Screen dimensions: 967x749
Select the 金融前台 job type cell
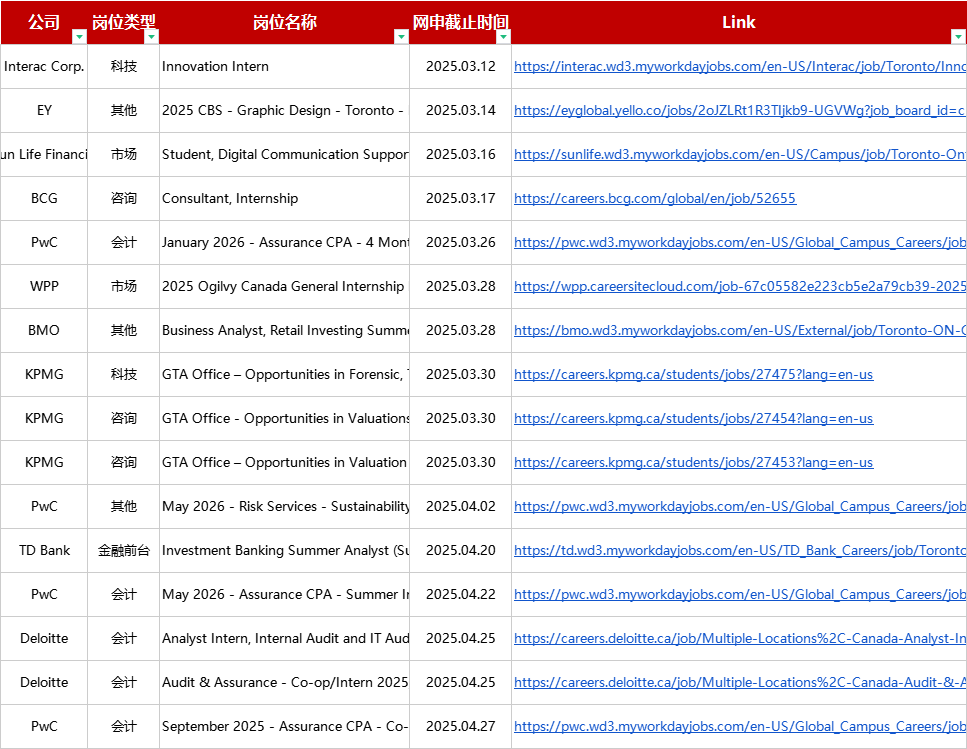[123, 550]
